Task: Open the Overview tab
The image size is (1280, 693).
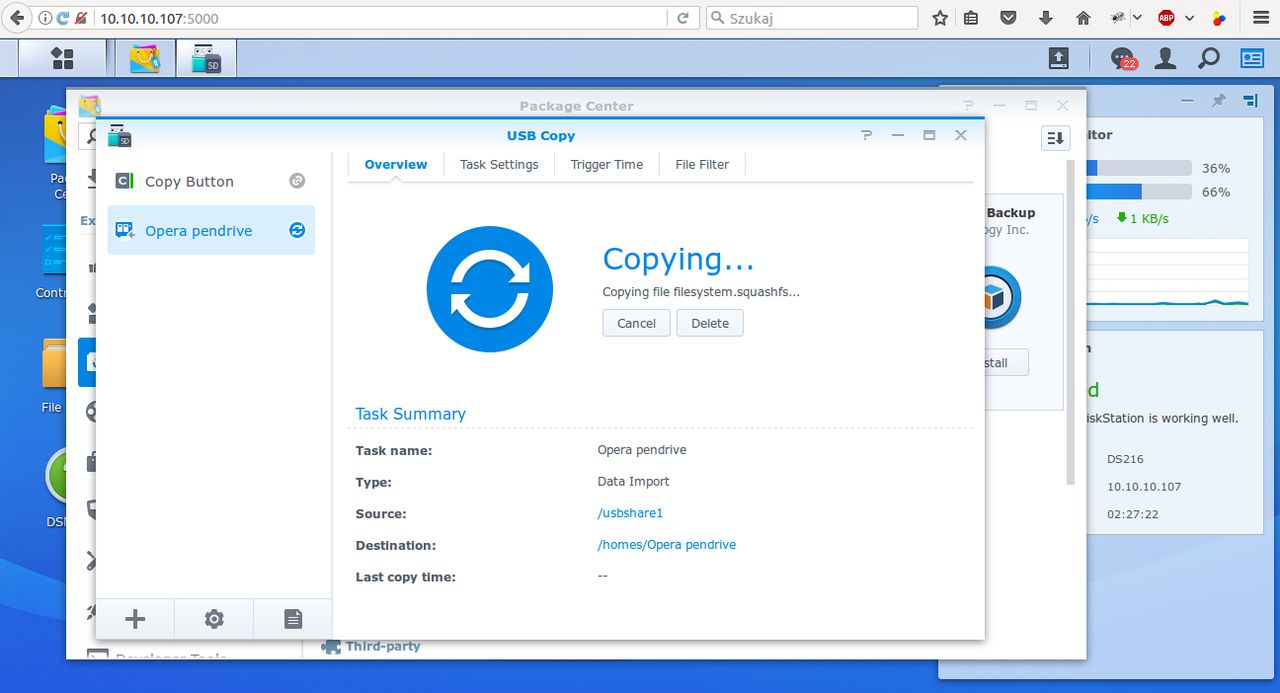Action: tap(396, 164)
